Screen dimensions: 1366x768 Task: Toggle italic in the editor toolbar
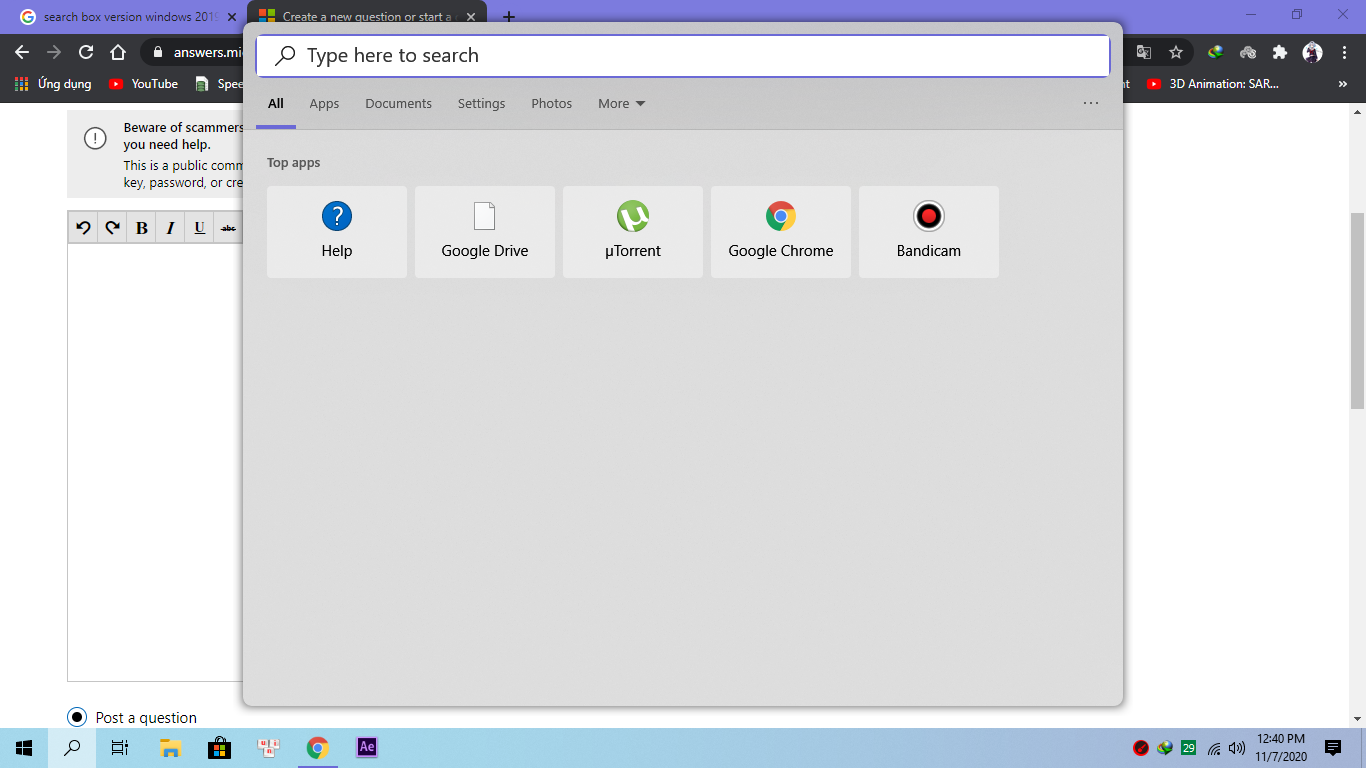coord(171,228)
